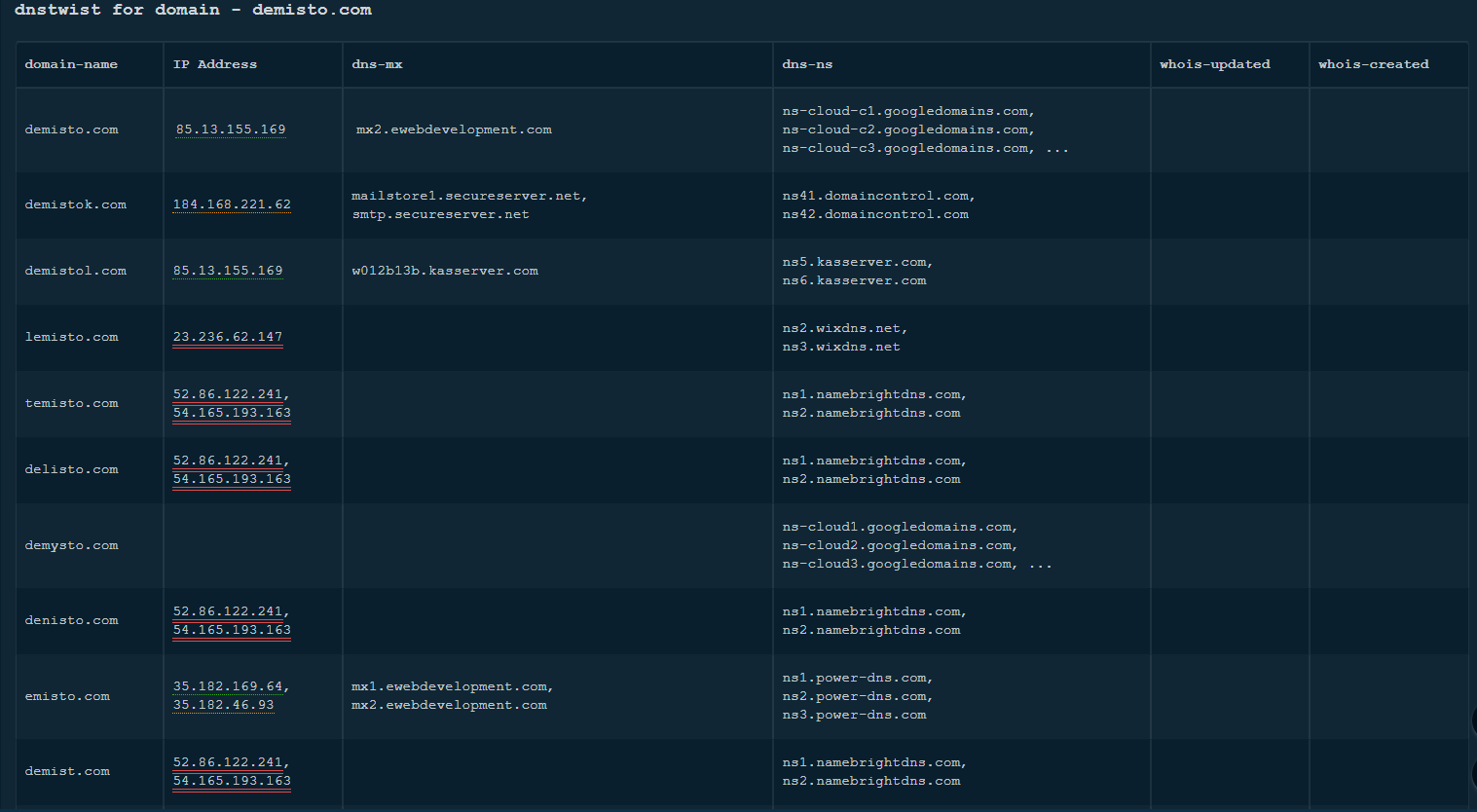The width and height of the screenshot is (1477, 812).
Task: Open IP link 35.182.46.93
Action: tap(223, 705)
